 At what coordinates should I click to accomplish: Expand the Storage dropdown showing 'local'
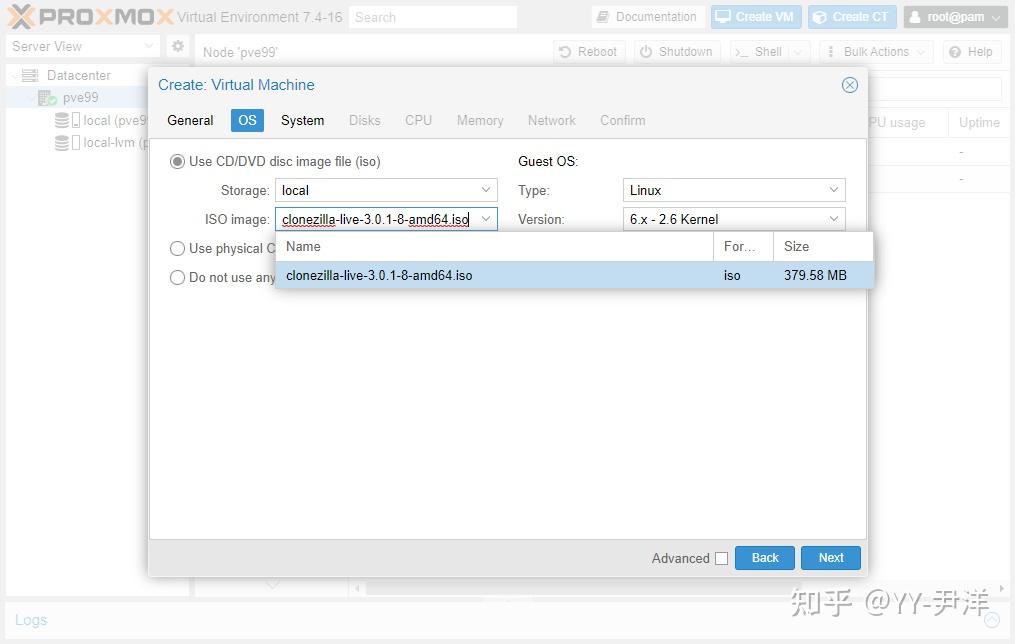pos(485,190)
